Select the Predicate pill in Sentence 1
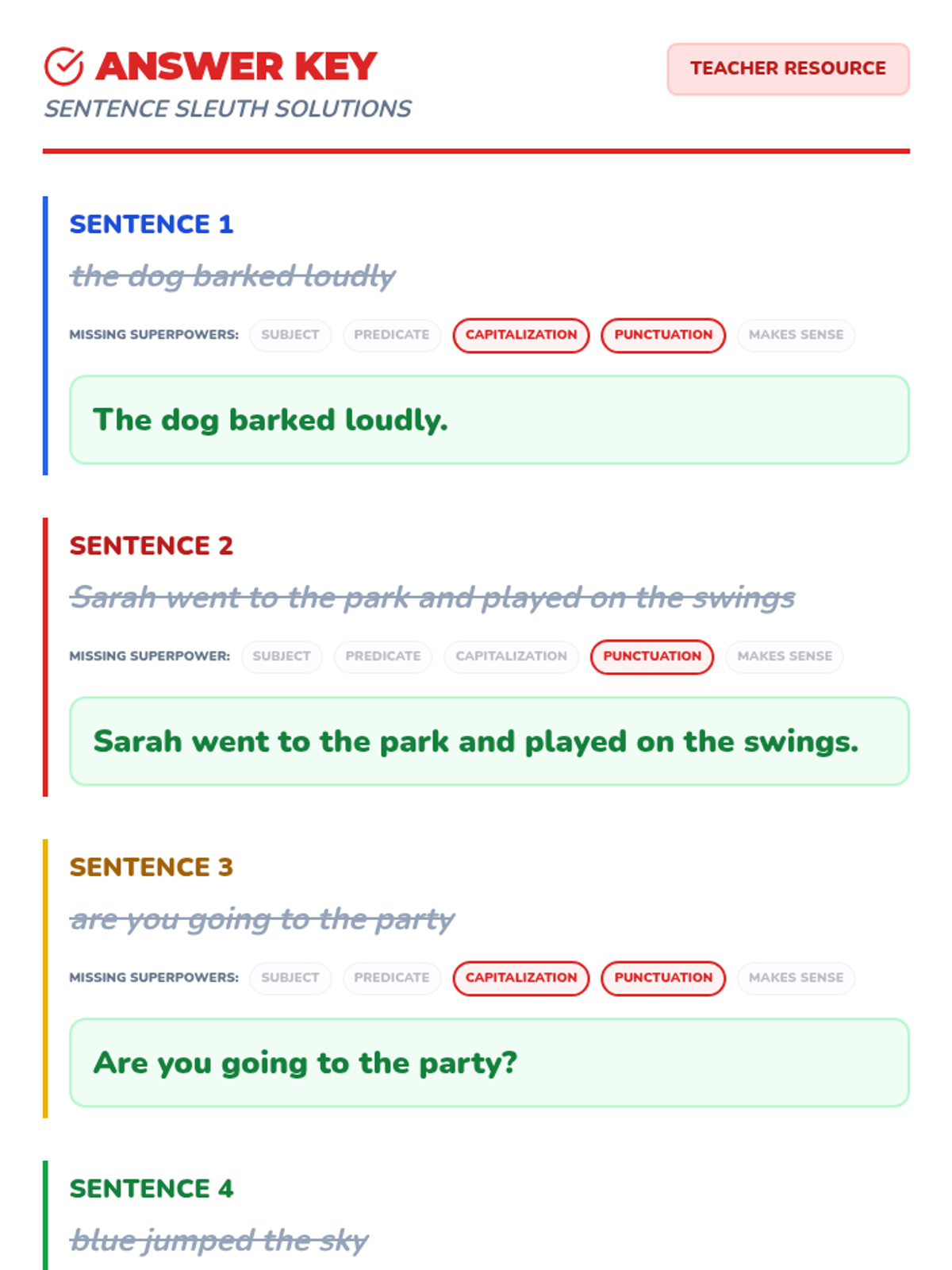Viewport: 952px width, 1270px height. 392,335
